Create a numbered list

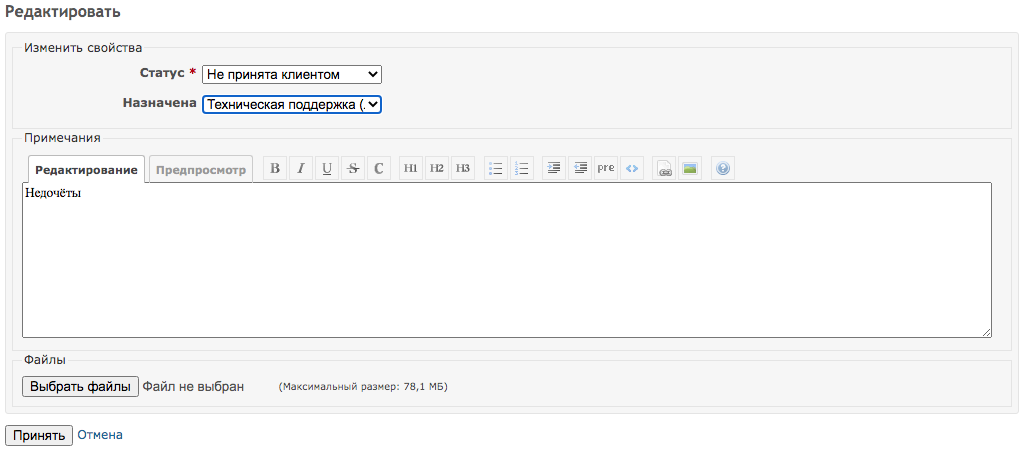click(x=521, y=169)
